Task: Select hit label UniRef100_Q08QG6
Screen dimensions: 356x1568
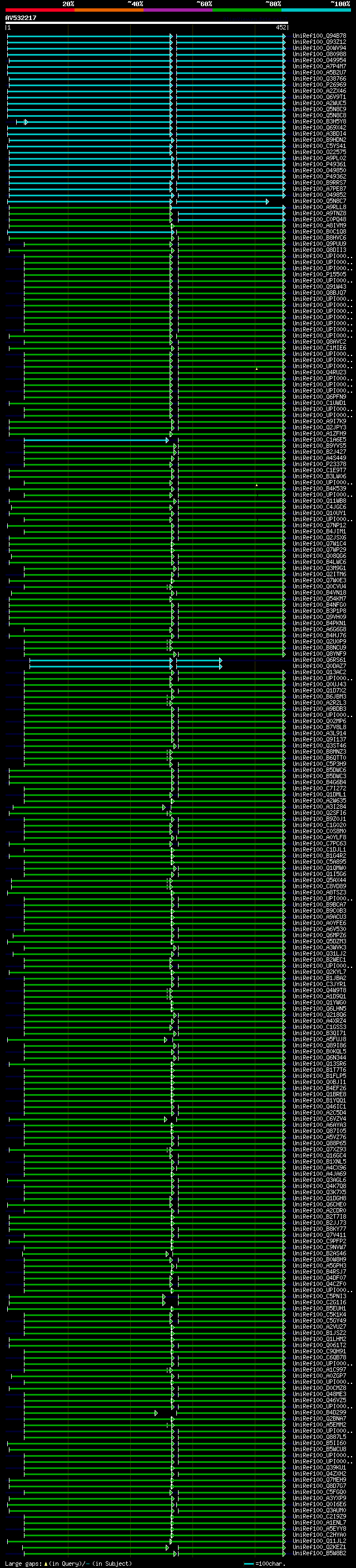Action: tap(319, 556)
